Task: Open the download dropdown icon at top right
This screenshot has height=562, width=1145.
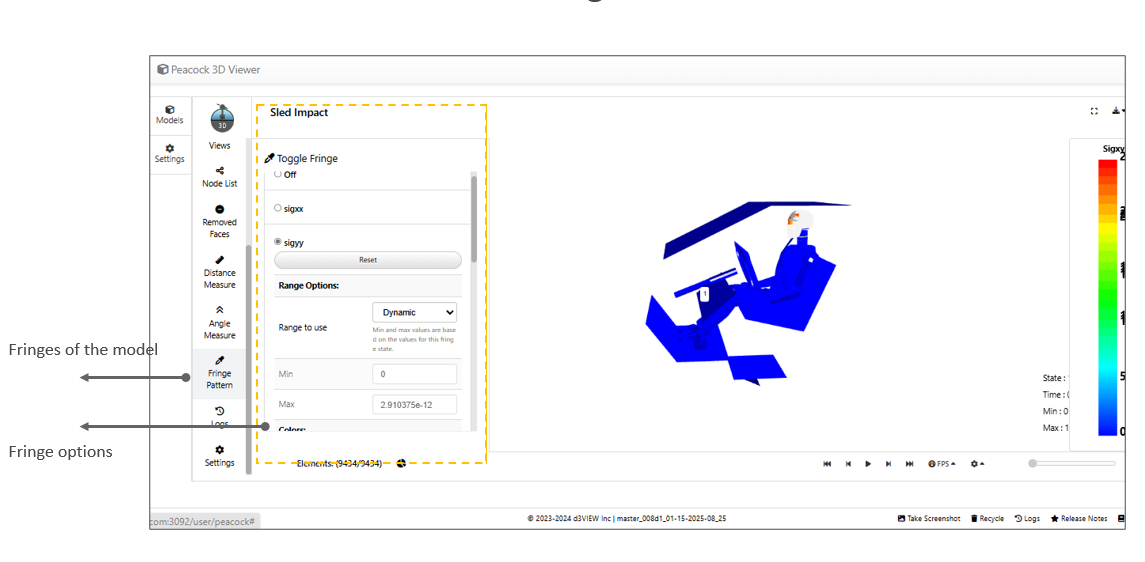Action: click(1117, 111)
